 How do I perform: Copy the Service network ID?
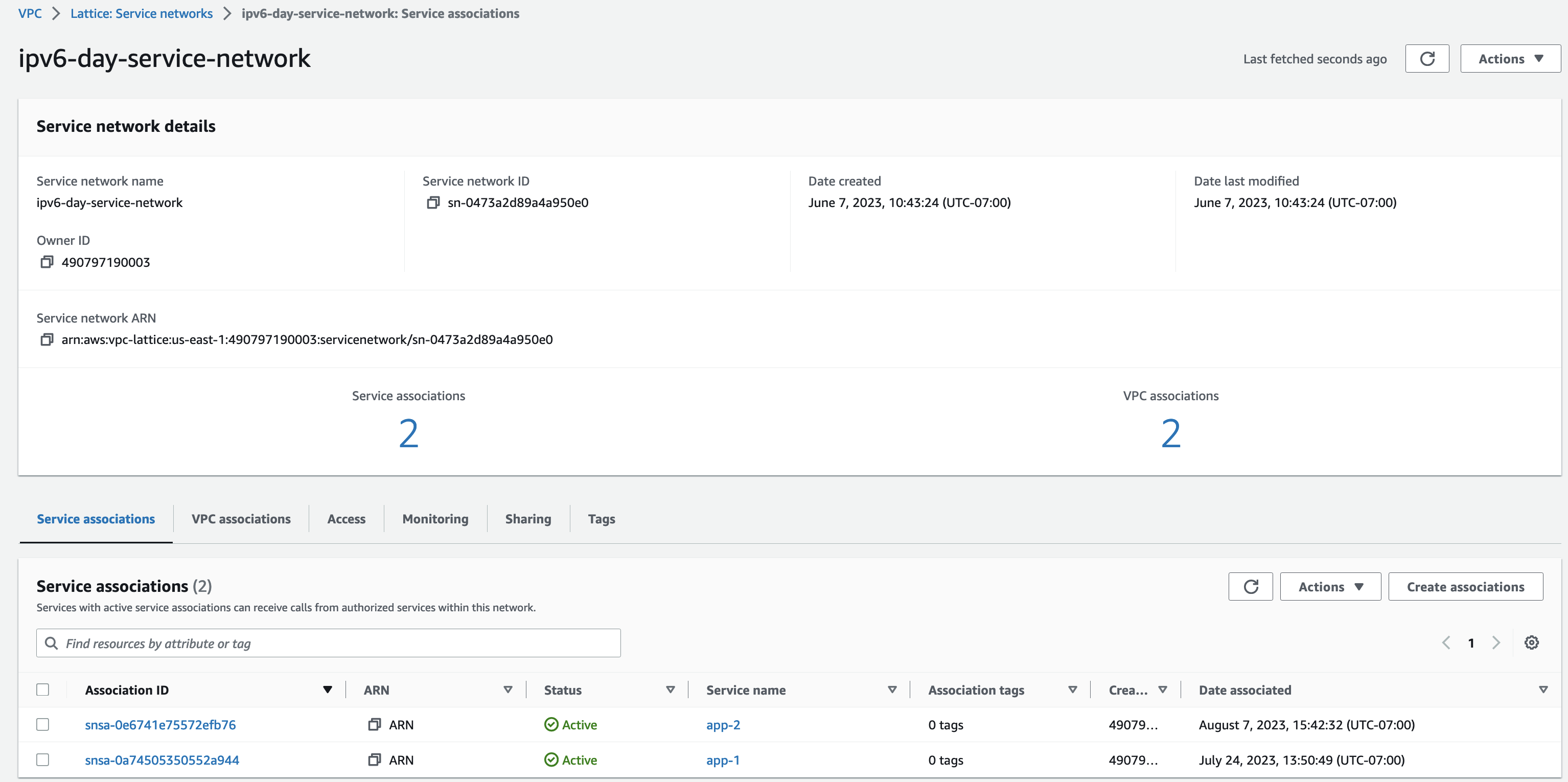pyautogui.click(x=433, y=202)
